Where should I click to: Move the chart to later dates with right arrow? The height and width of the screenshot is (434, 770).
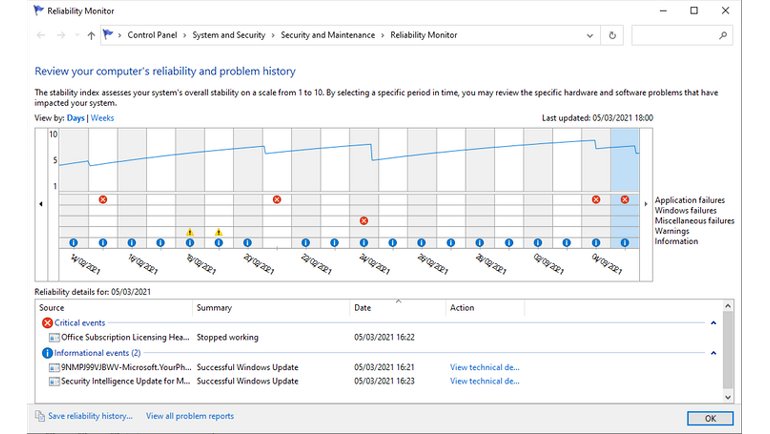[646, 204]
